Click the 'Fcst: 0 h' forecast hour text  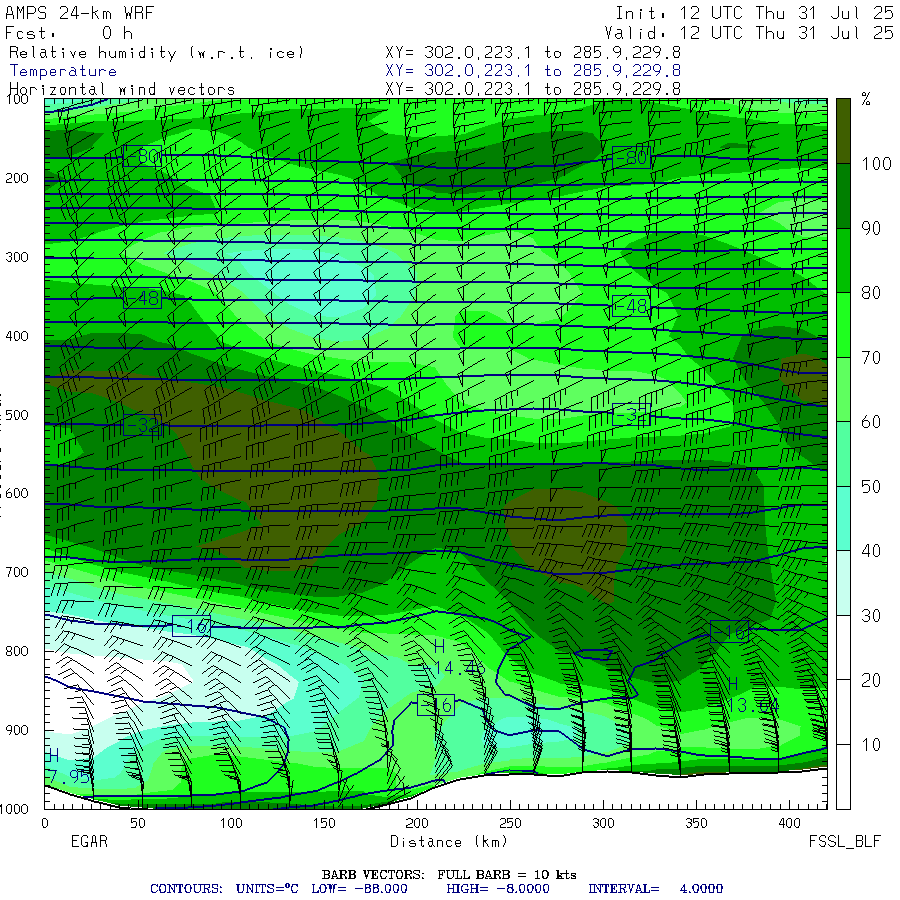(69, 33)
